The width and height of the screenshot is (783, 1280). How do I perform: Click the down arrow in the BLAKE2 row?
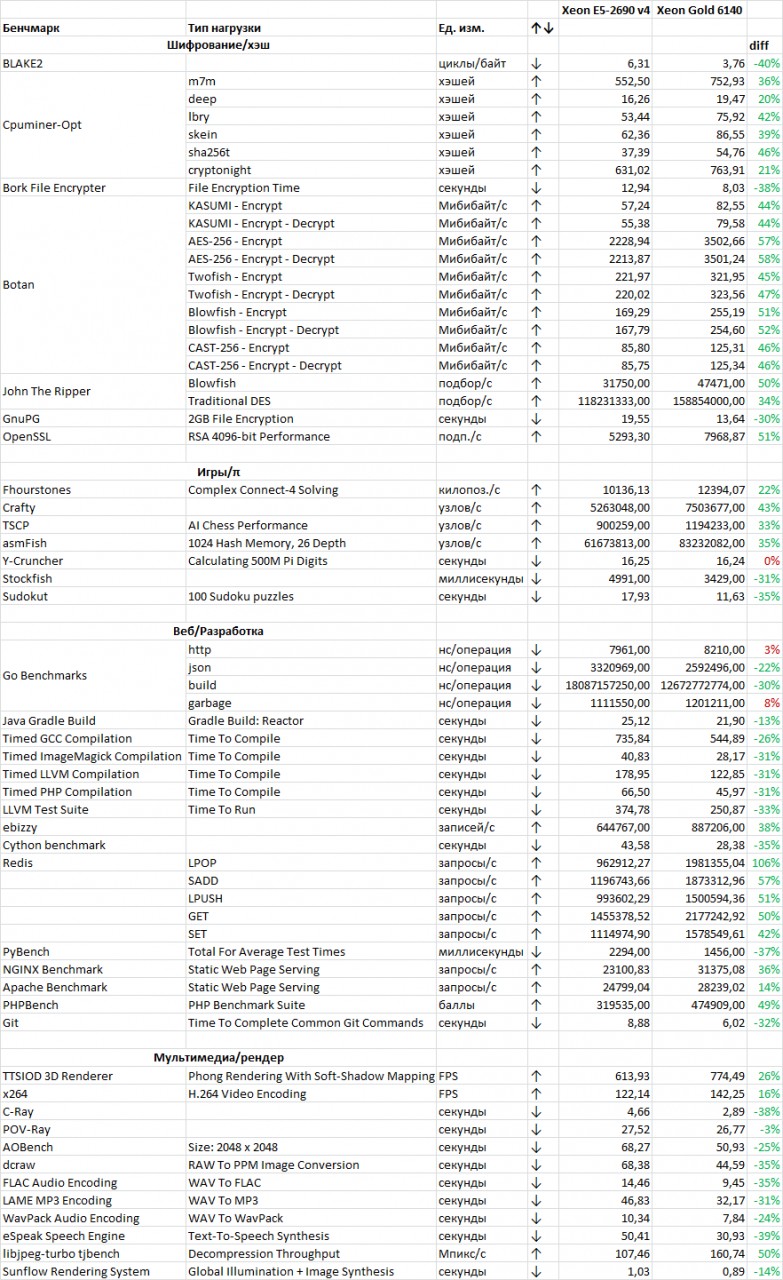(536, 64)
